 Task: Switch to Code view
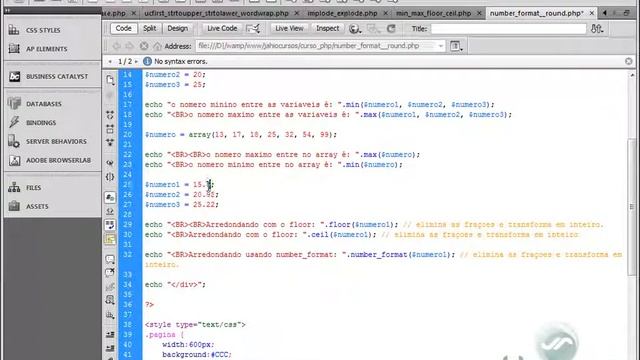(123, 29)
